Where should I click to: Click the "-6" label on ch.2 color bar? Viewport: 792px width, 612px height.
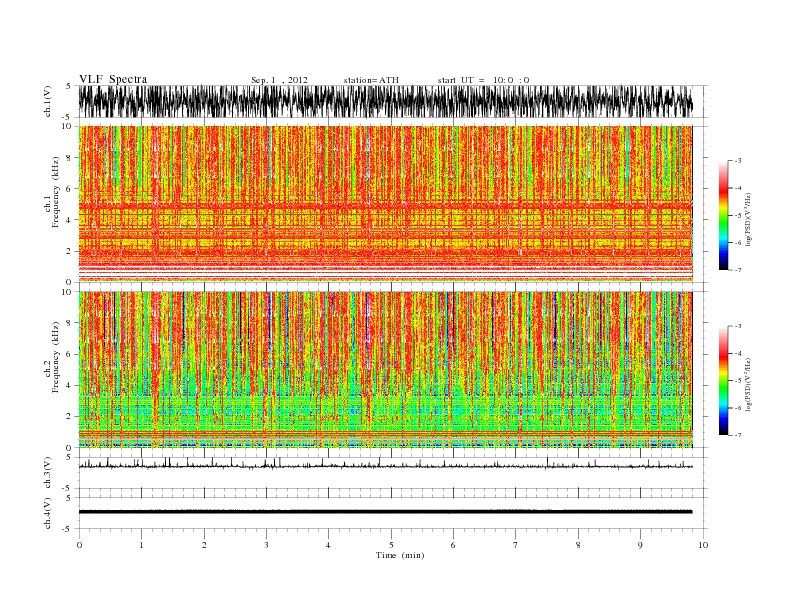tap(737, 407)
